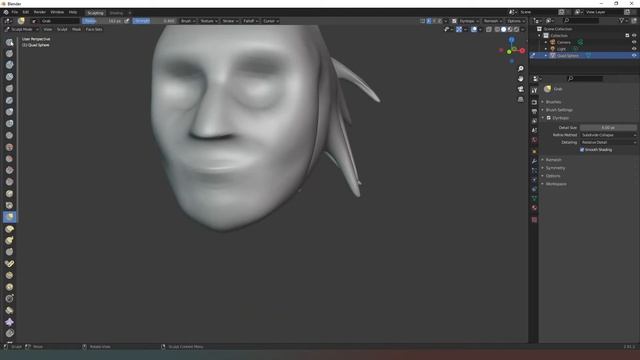Open the Material properties tab
Image resolution: width=640 pixels, height=360 pixels.
[534, 208]
